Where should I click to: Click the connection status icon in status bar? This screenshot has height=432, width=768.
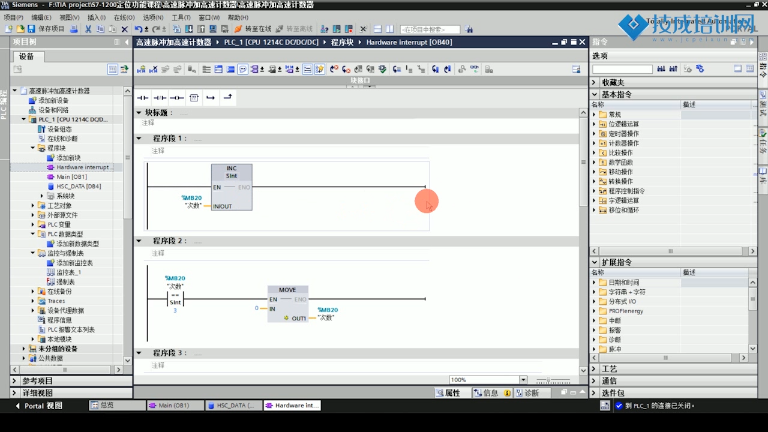pos(605,406)
